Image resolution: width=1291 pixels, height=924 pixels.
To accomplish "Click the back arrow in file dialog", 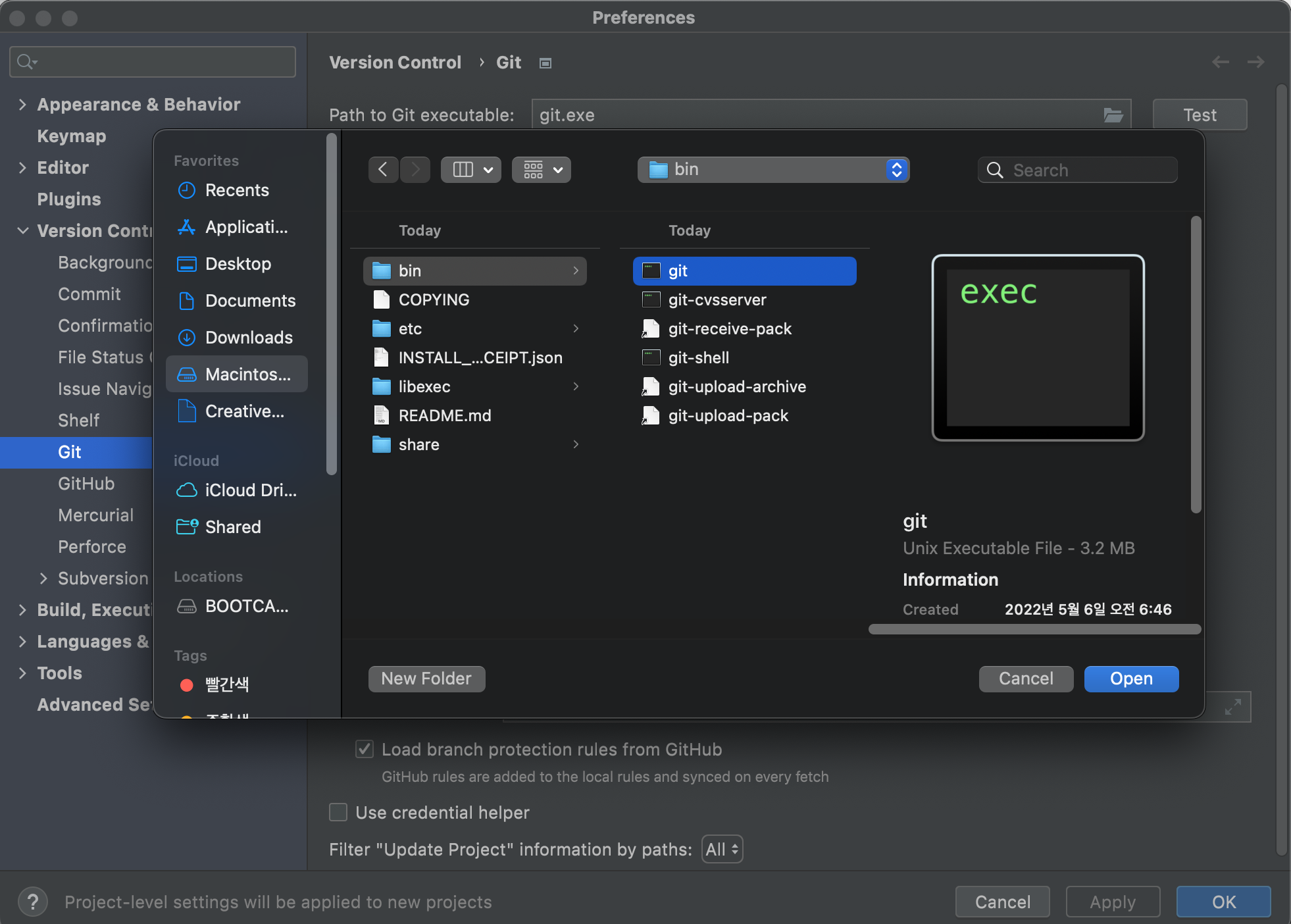I will 382,170.
